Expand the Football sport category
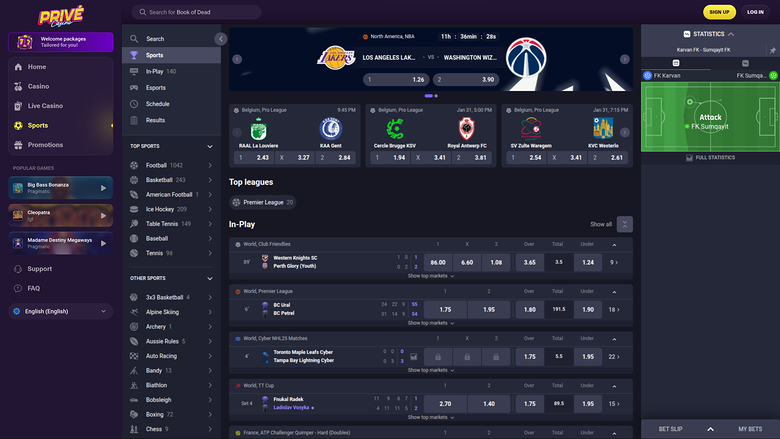The image size is (780, 439). [210, 165]
